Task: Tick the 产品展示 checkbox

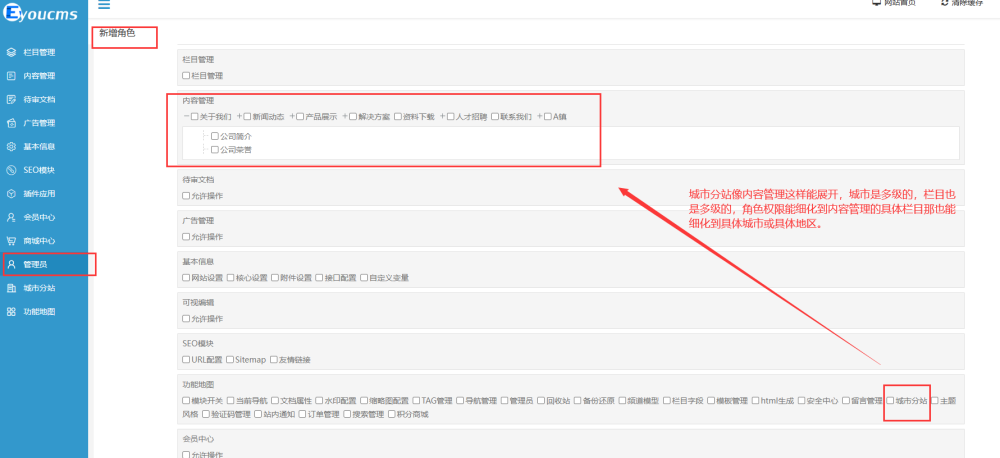Action: (x=300, y=117)
